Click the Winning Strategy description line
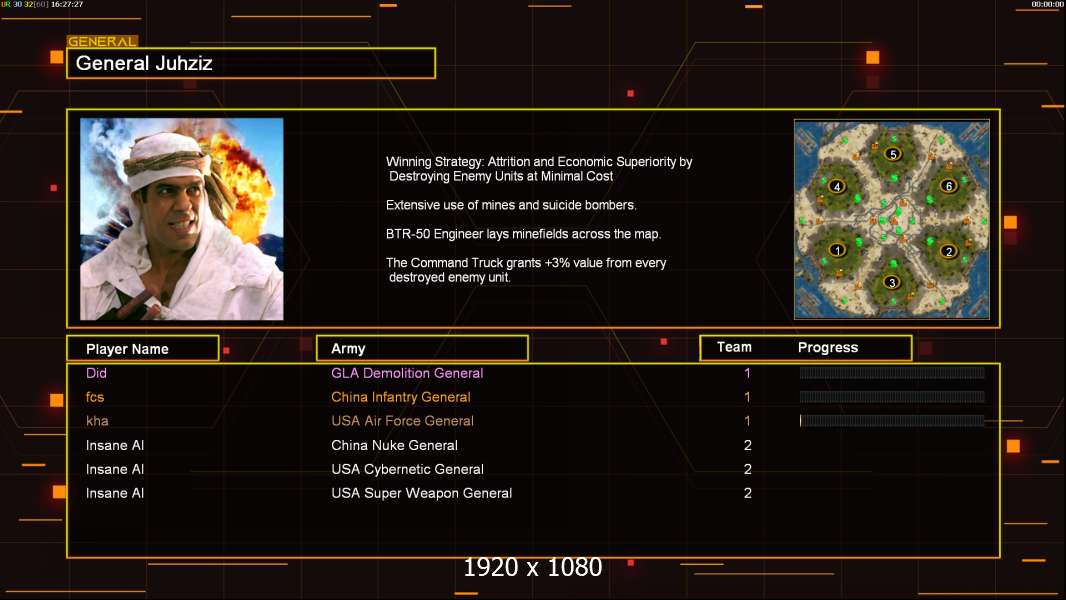 [539, 169]
